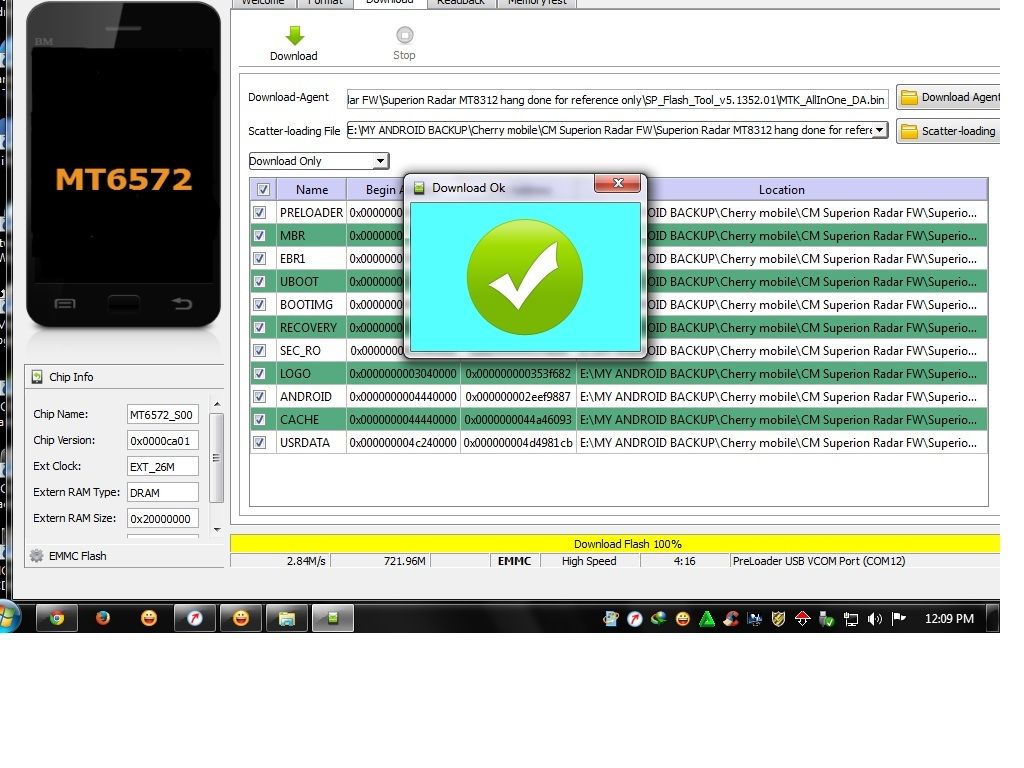This screenshot has width=1024, height=768.
Task: Open Google Chrome from the taskbar
Action: 57,618
